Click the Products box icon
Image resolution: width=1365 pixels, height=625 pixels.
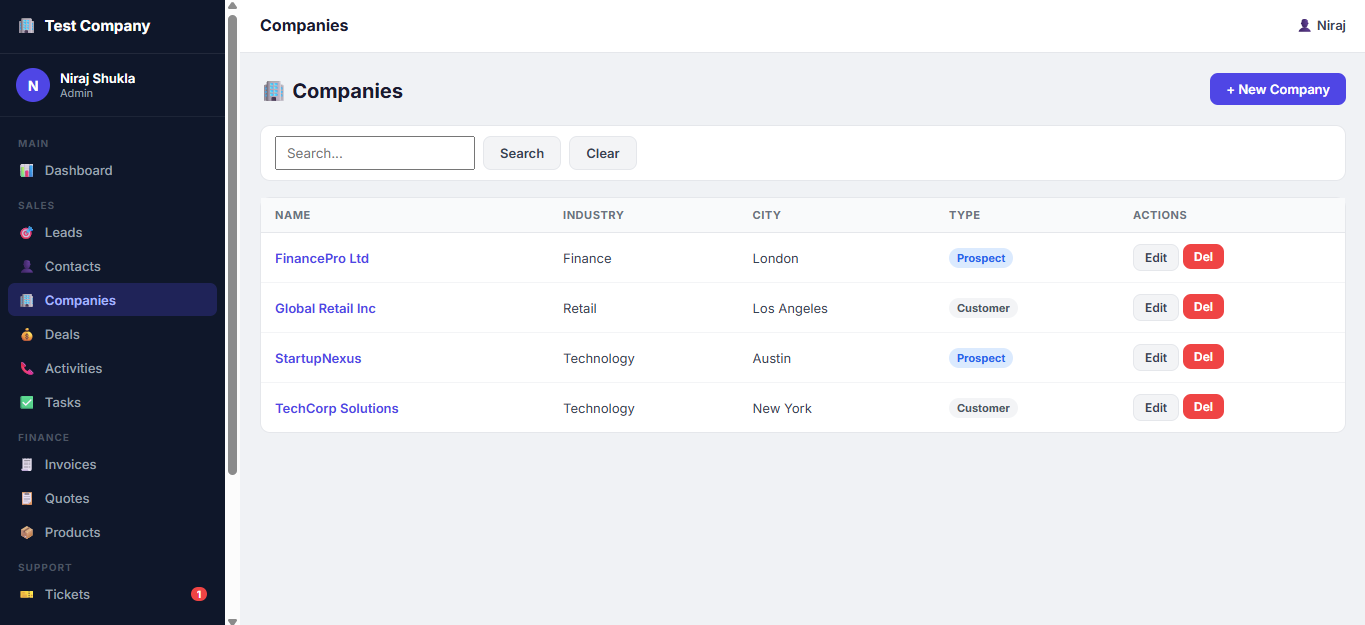[27, 533]
